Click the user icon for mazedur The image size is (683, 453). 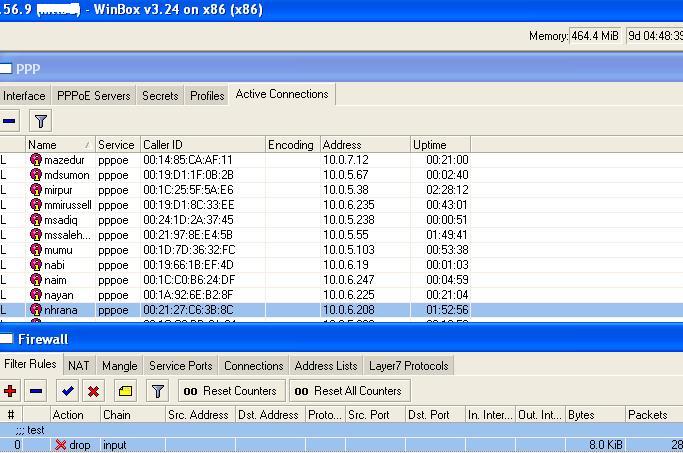pyautogui.click(x=36, y=160)
